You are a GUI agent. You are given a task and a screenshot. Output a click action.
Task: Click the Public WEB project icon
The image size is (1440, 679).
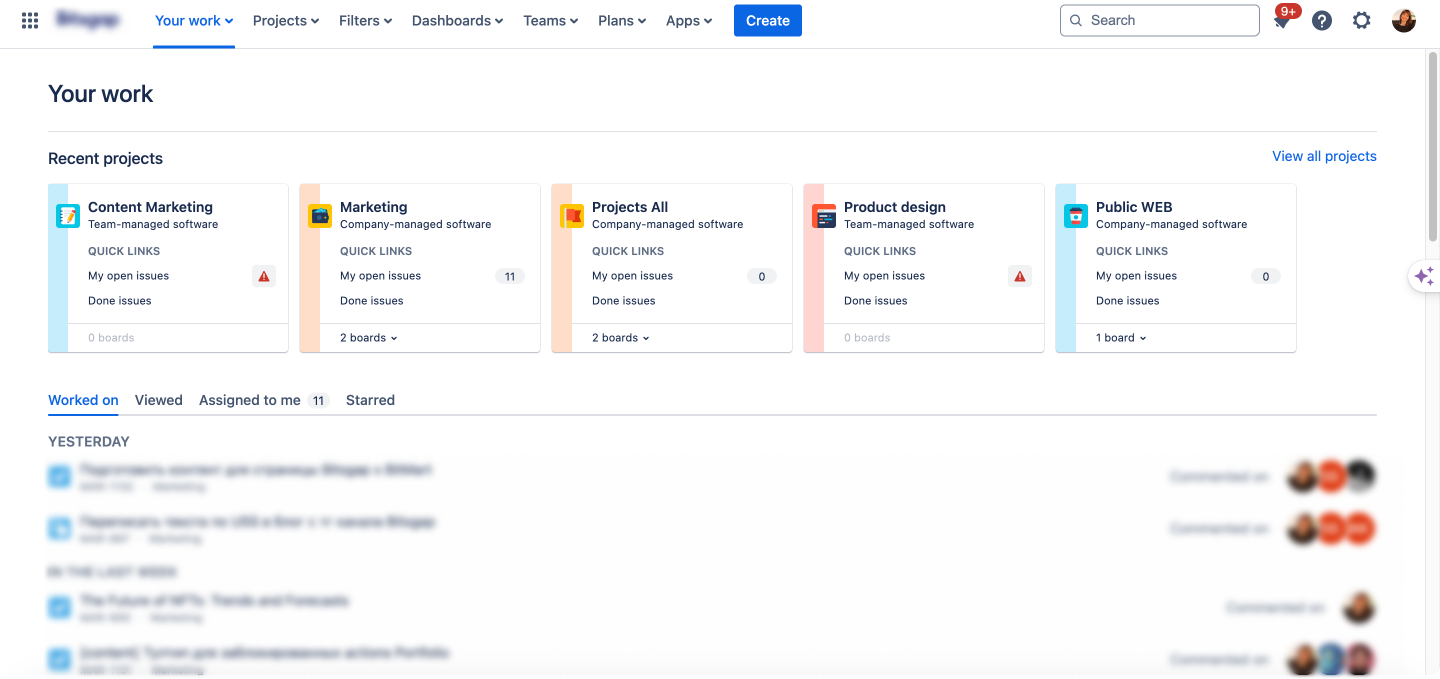(1076, 215)
